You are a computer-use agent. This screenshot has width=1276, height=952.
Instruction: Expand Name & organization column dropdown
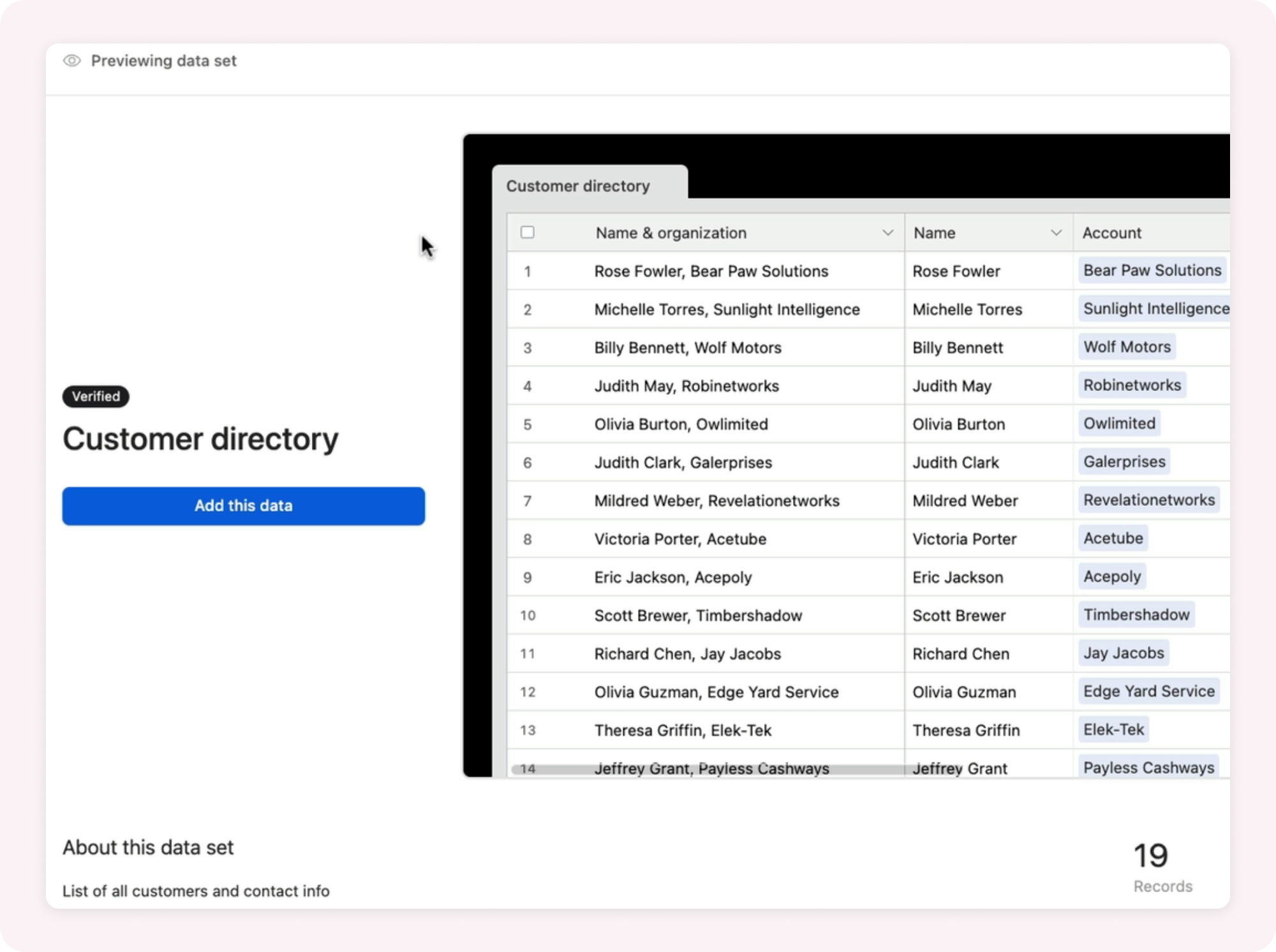pyautogui.click(x=887, y=233)
